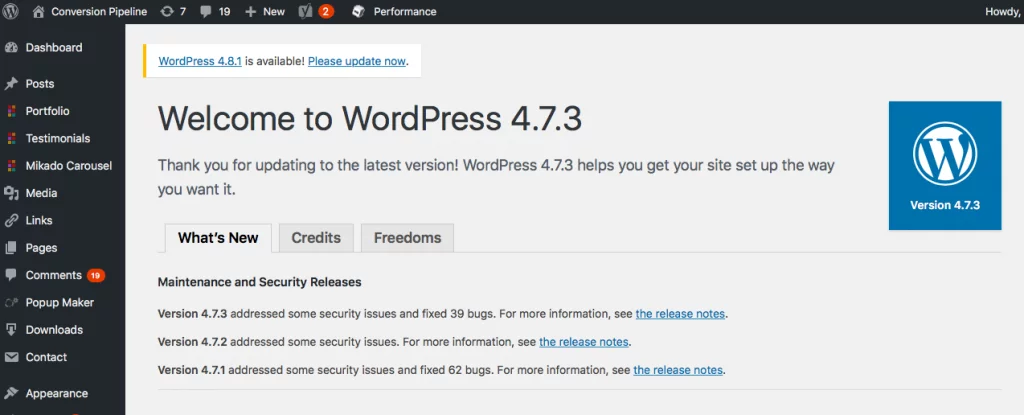Click the plus icon next to New
The width and height of the screenshot is (1024, 415).
pyautogui.click(x=250, y=12)
